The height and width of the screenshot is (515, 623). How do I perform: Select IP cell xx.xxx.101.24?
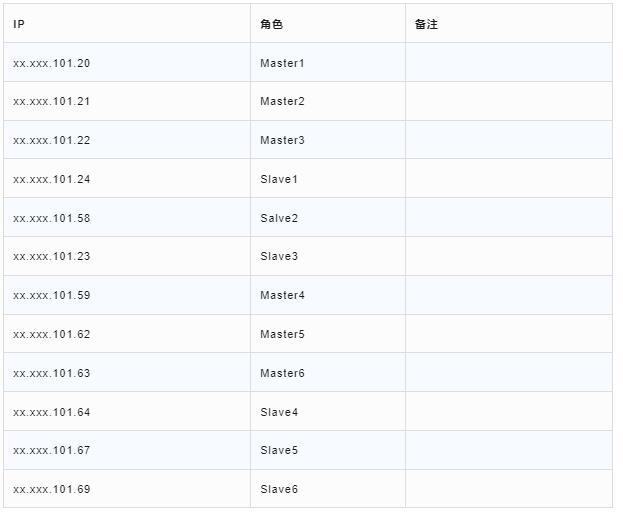[52, 180]
